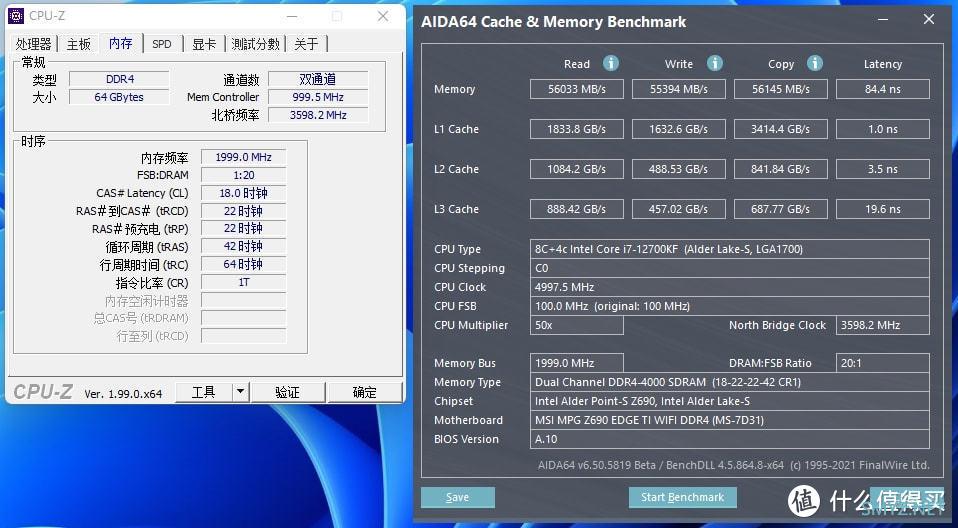Image resolution: width=958 pixels, height=528 pixels.
Task: Click the Memory Read value 56033 MB/s
Action: [577, 89]
